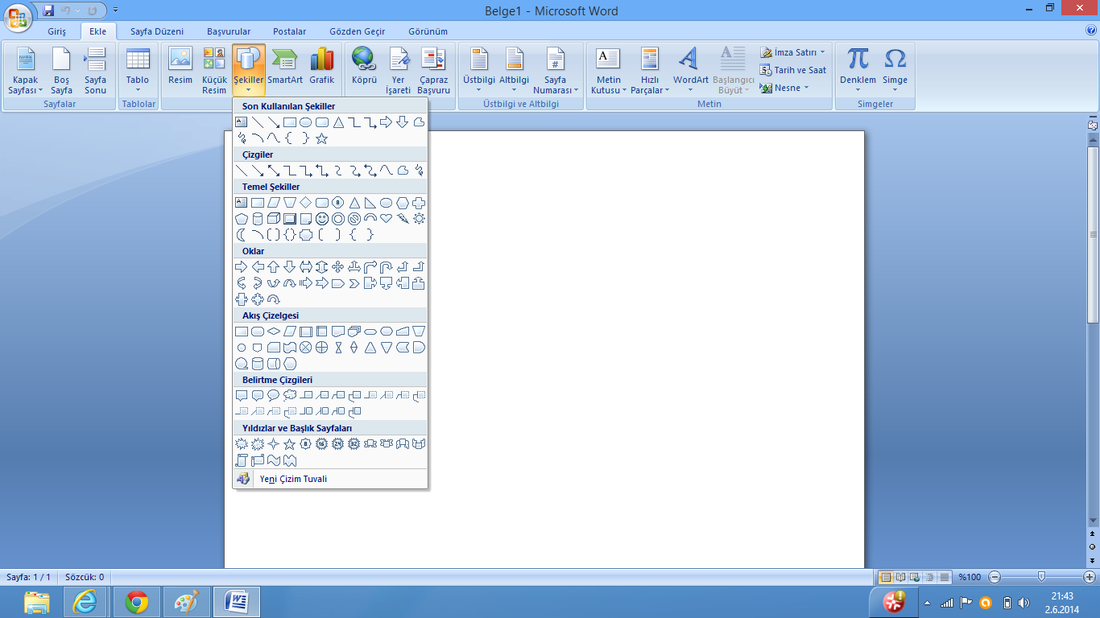Screen dimensions: 1100x618
Task: Insert a picture with the Resim button
Action: (180, 69)
